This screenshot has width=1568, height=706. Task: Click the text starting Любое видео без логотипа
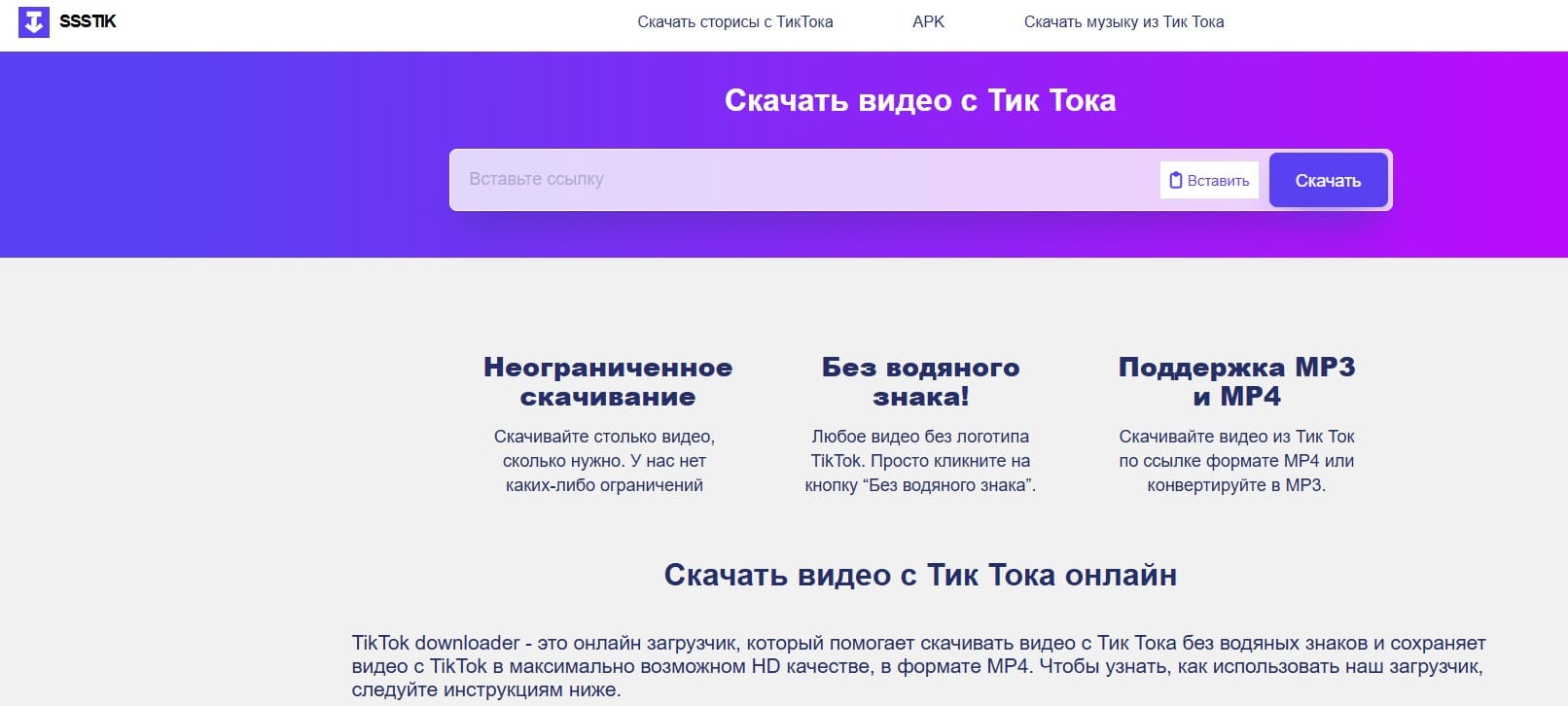[920, 461]
